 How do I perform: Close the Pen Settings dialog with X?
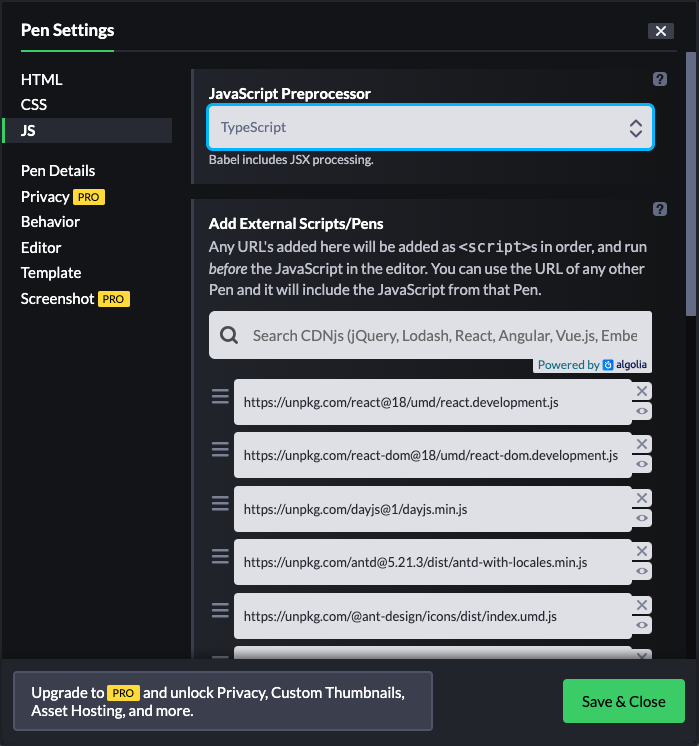(660, 31)
